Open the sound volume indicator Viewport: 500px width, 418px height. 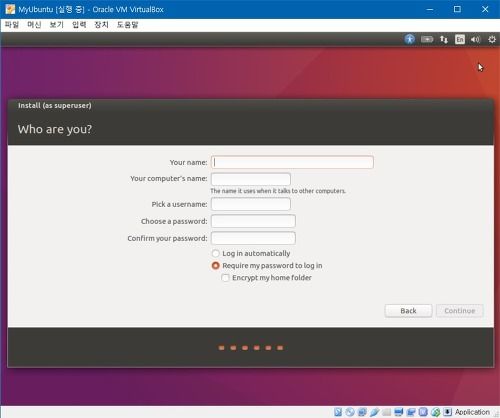click(475, 39)
